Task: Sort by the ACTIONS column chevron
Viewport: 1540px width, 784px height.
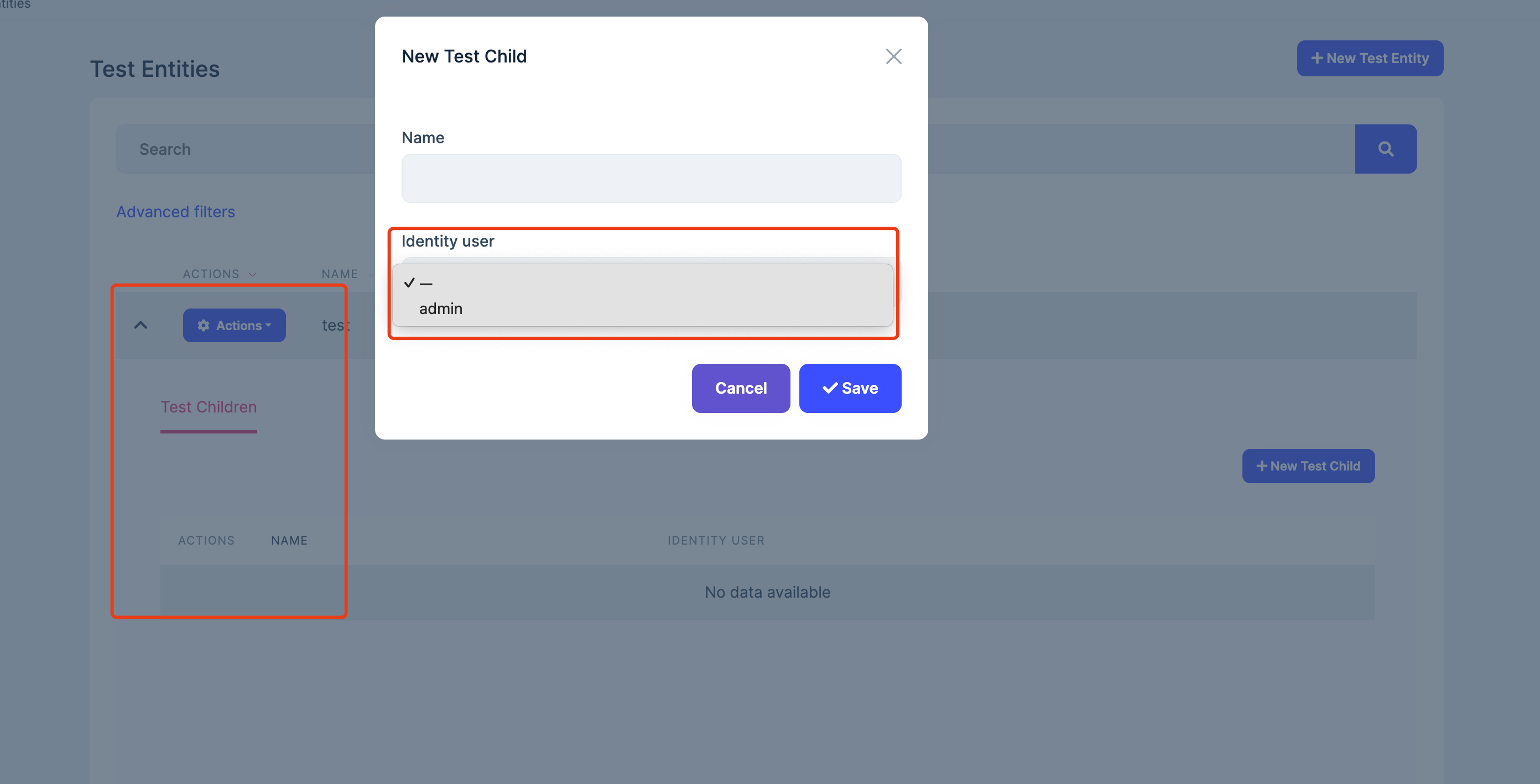Action: (252, 274)
